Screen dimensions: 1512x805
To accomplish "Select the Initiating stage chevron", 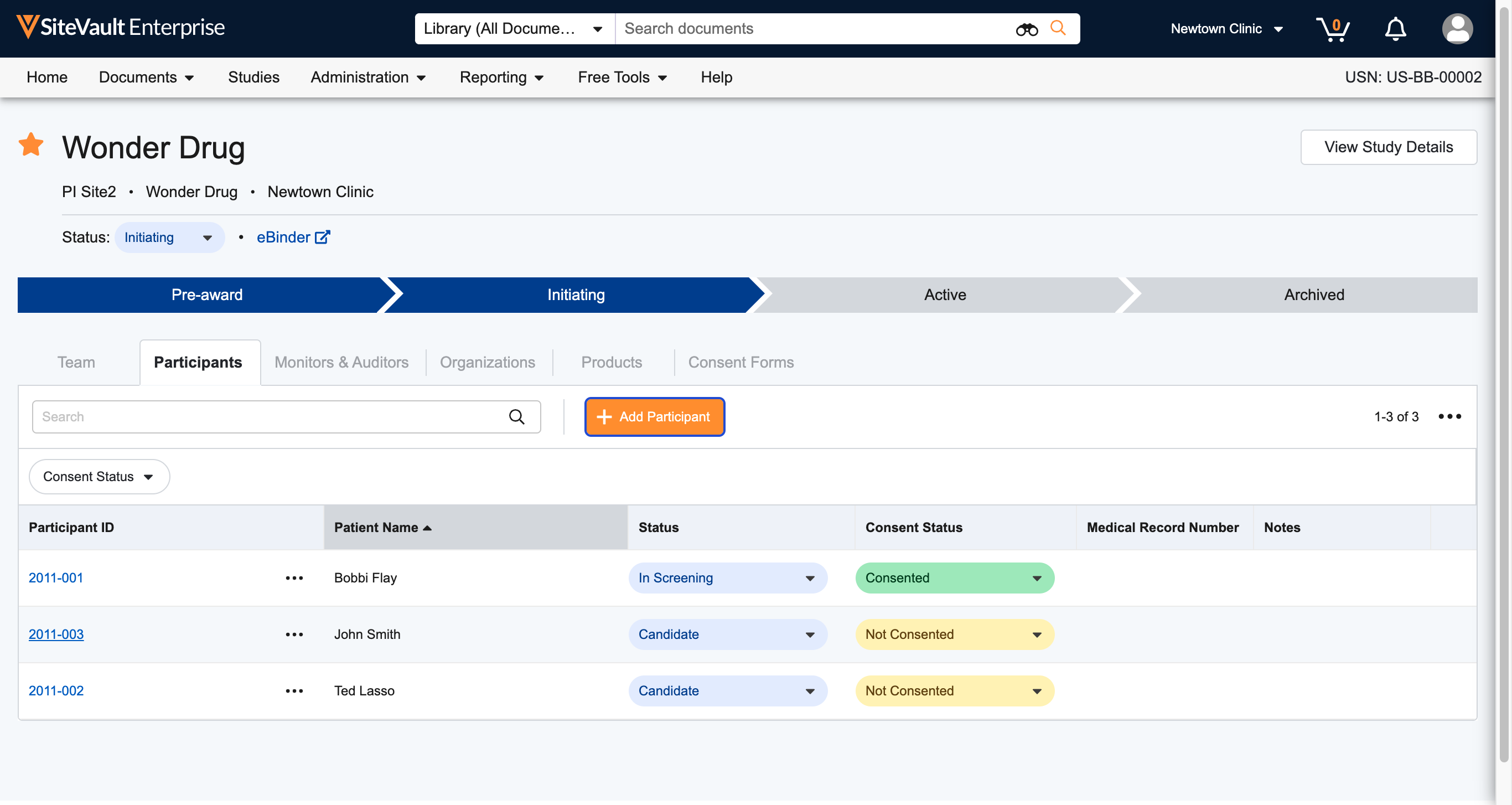I will tap(576, 295).
